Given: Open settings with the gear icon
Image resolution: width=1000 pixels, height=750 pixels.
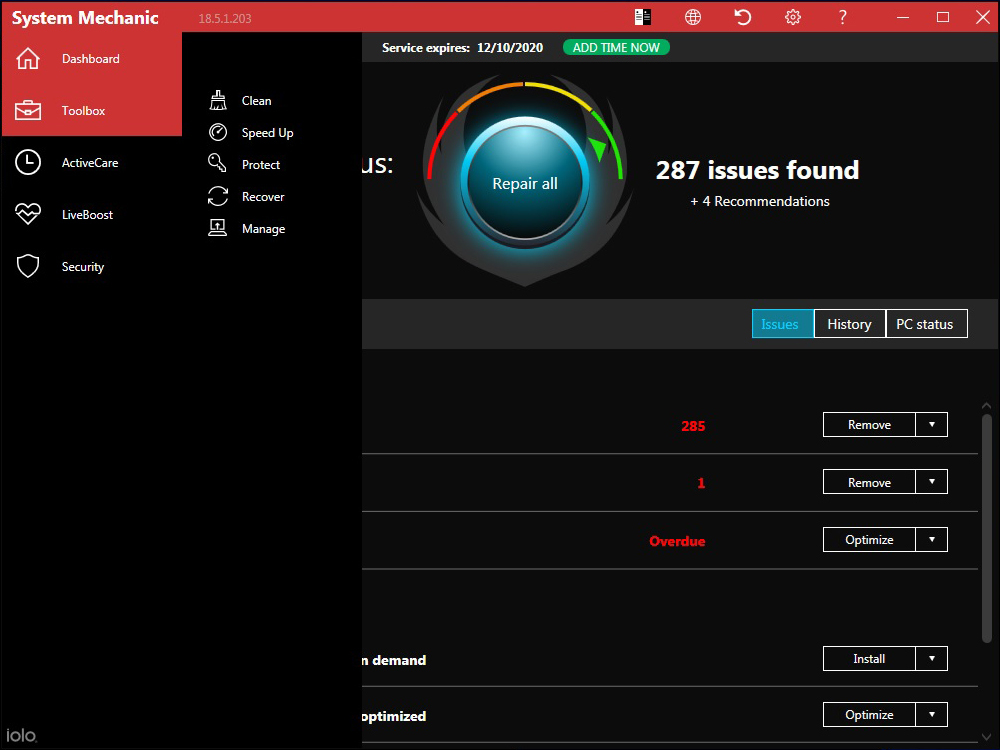Looking at the screenshot, I should [793, 17].
